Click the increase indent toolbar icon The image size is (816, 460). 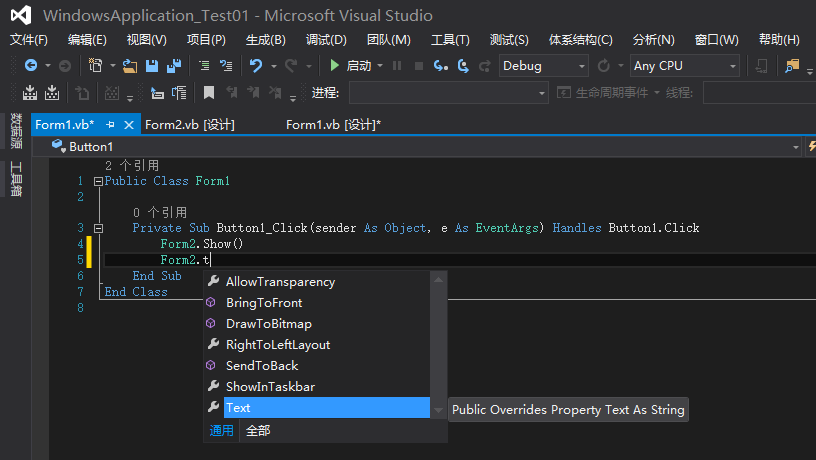click(x=179, y=93)
